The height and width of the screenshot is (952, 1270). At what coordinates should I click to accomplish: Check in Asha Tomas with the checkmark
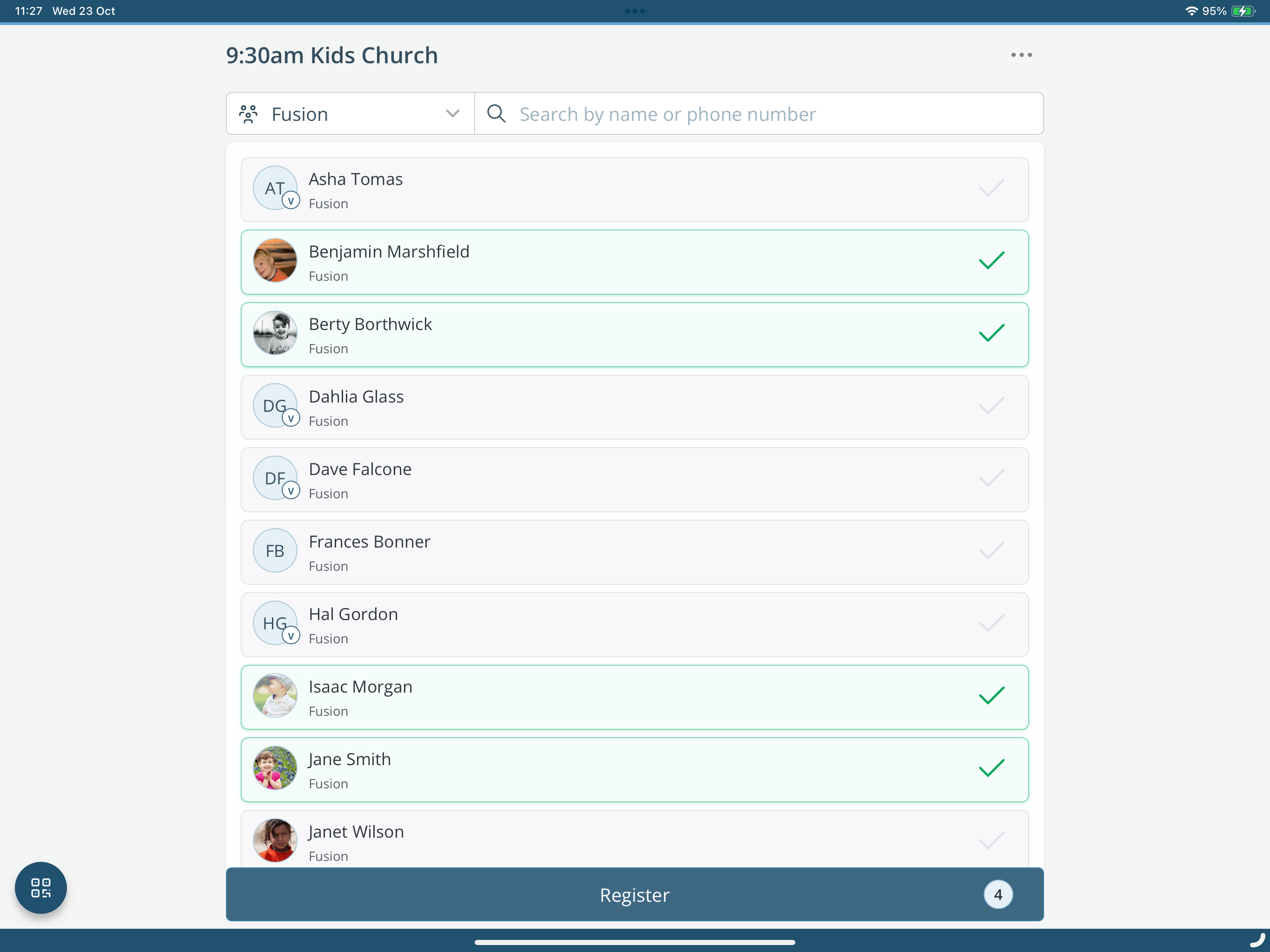(992, 188)
